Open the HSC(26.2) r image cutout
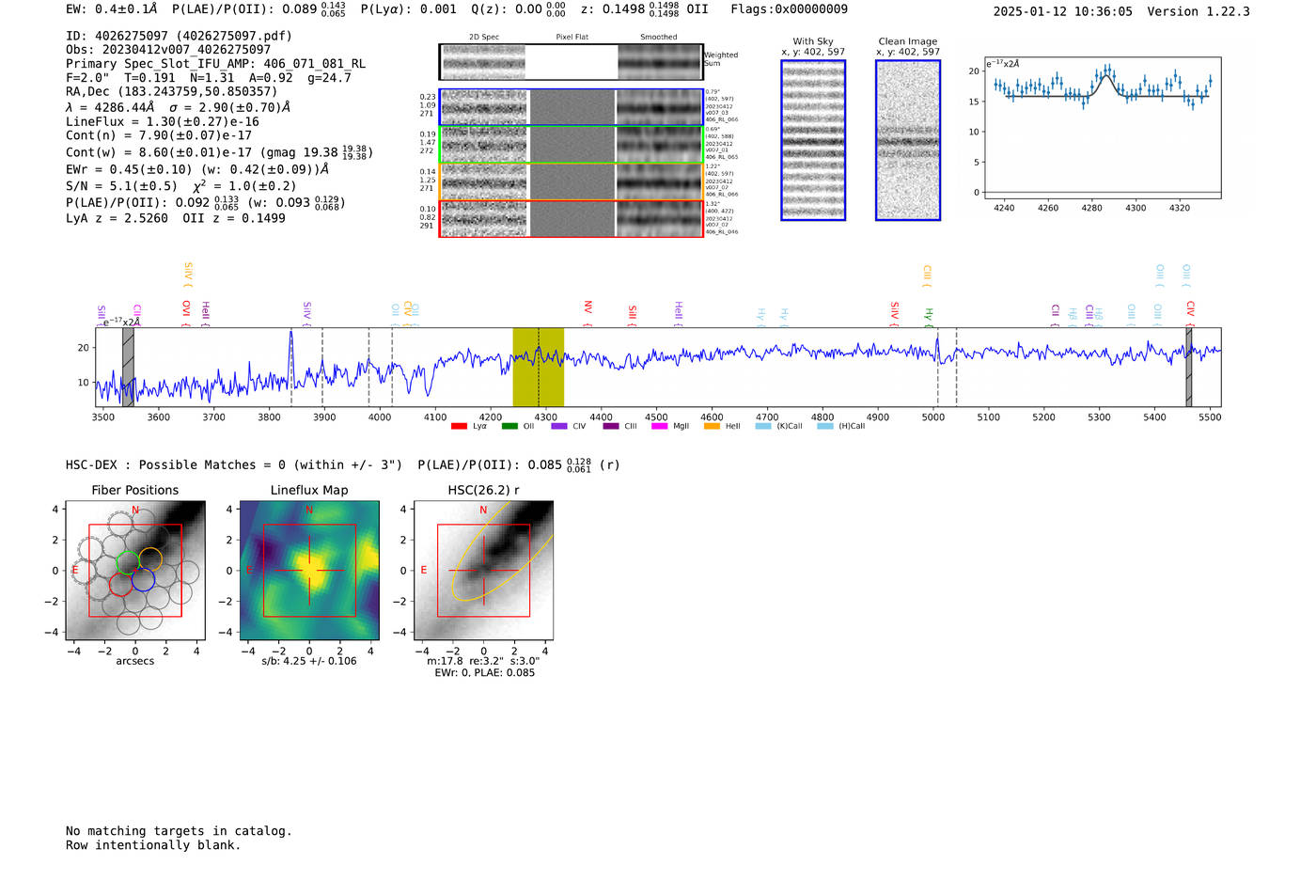1316x896 pixels. 483,571
